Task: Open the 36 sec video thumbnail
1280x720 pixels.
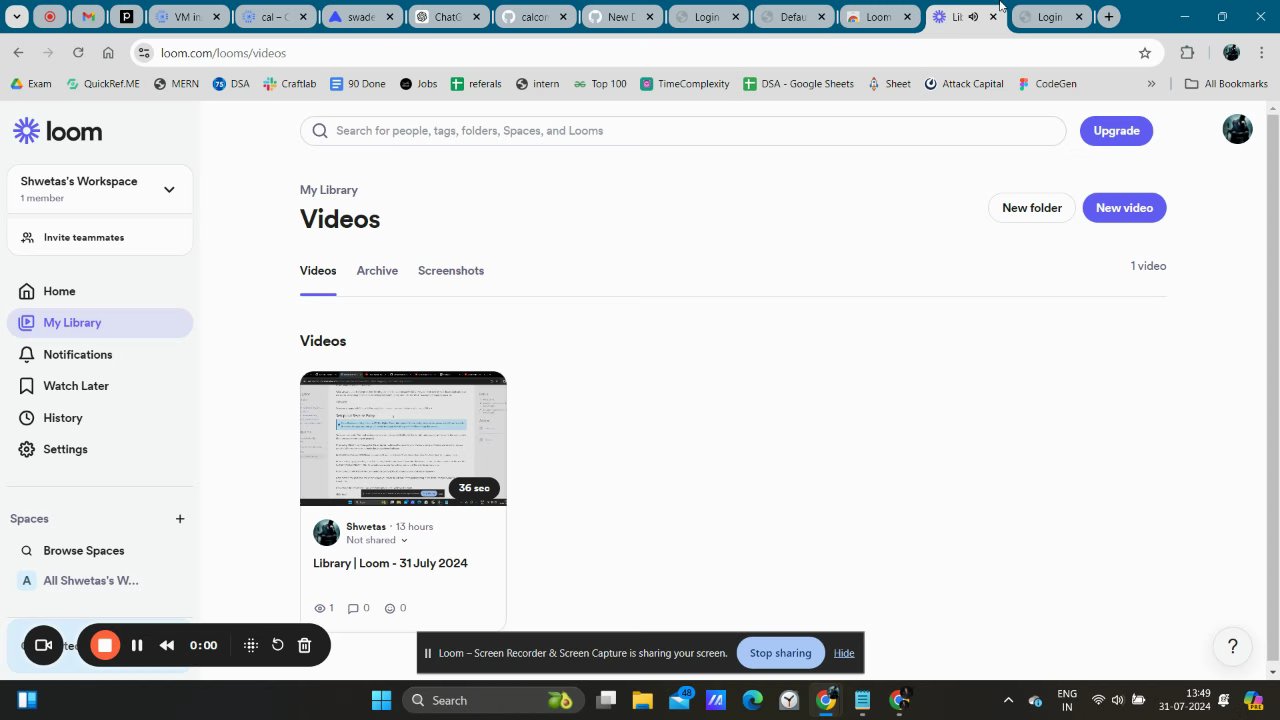Action: pos(403,438)
